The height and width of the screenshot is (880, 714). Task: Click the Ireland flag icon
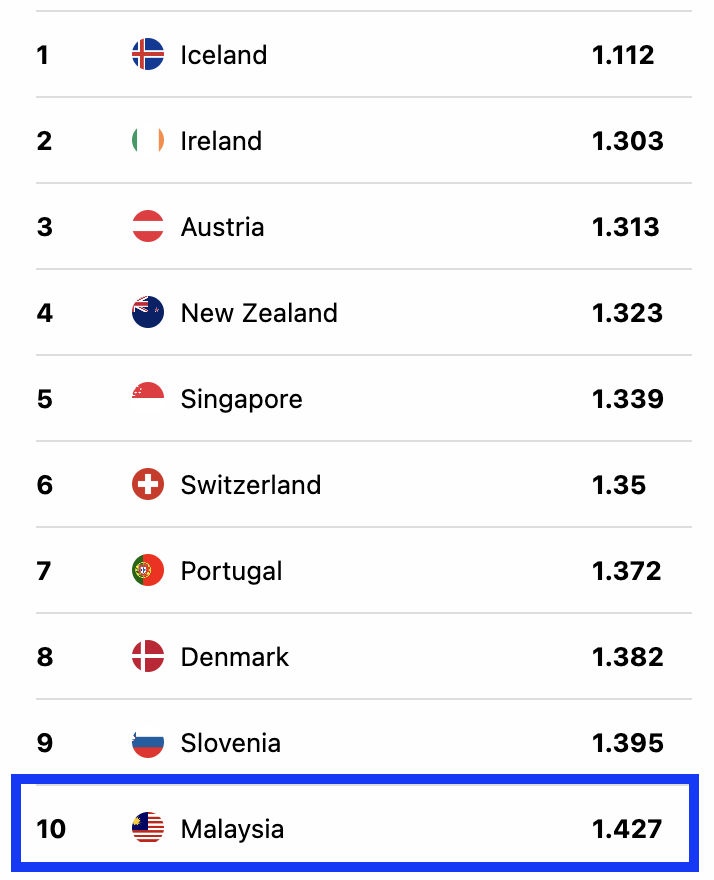(x=148, y=141)
